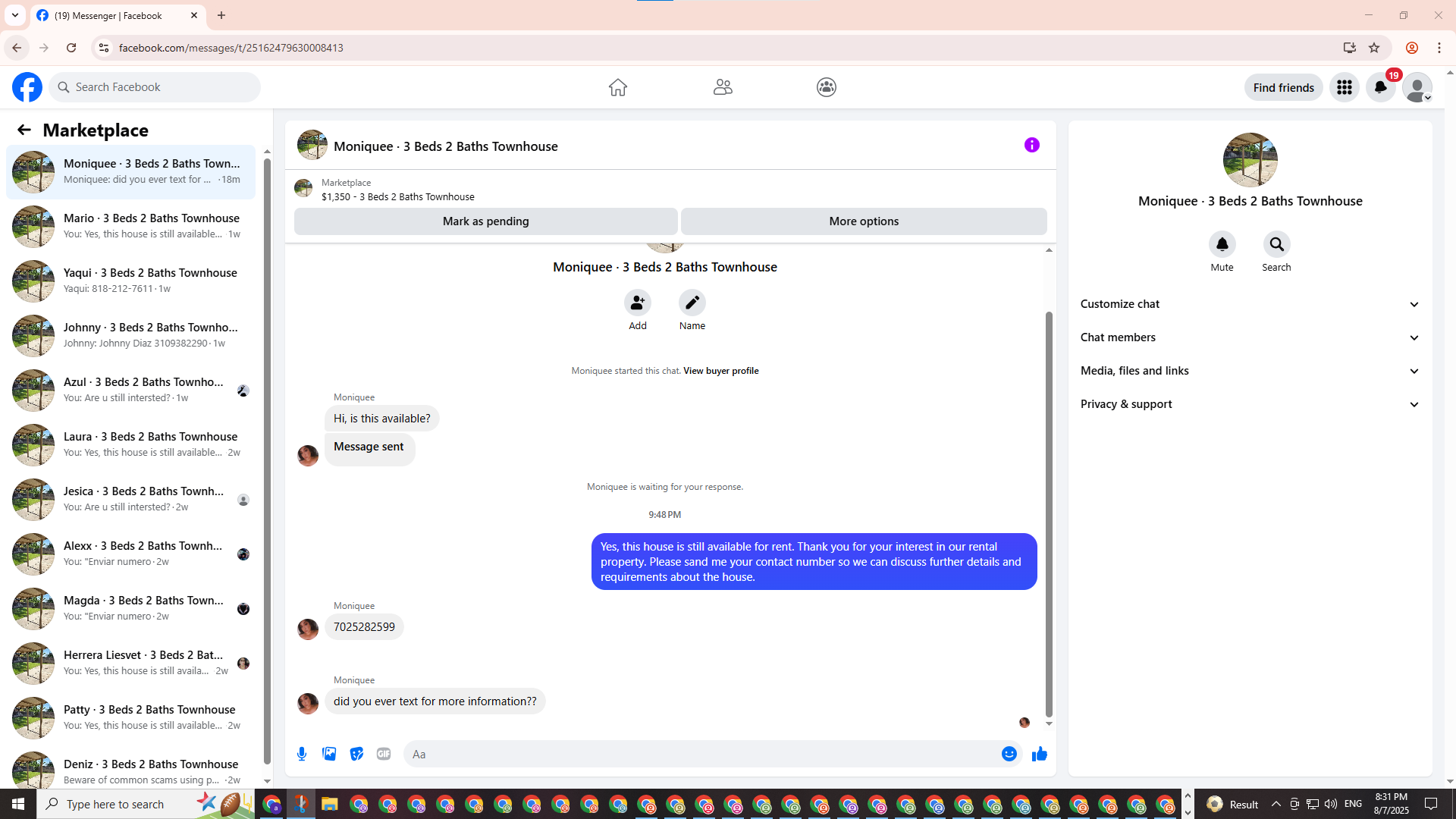Image resolution: width=1456 pixels, height=819 pixels.
Task: Click the phone number message 7025282599
Action: [364, 627]
